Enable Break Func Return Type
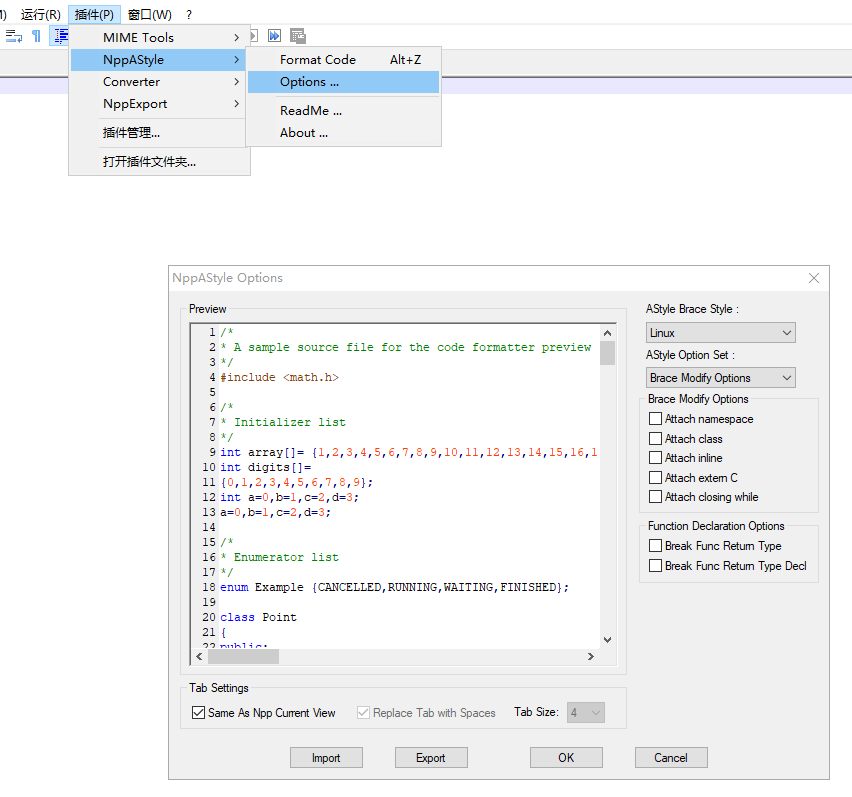 (657, 546)
